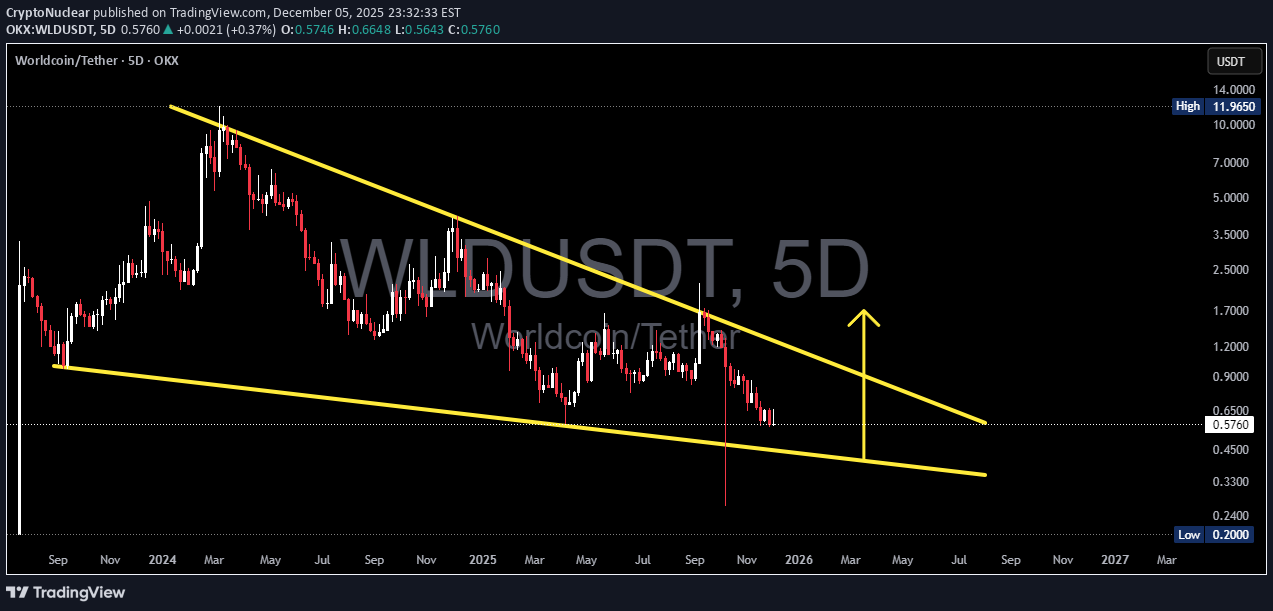Click the OKX:WLDUSDT symbol in header
Image resolution: width=1273 pixels, height=611 pixels.
49,30
